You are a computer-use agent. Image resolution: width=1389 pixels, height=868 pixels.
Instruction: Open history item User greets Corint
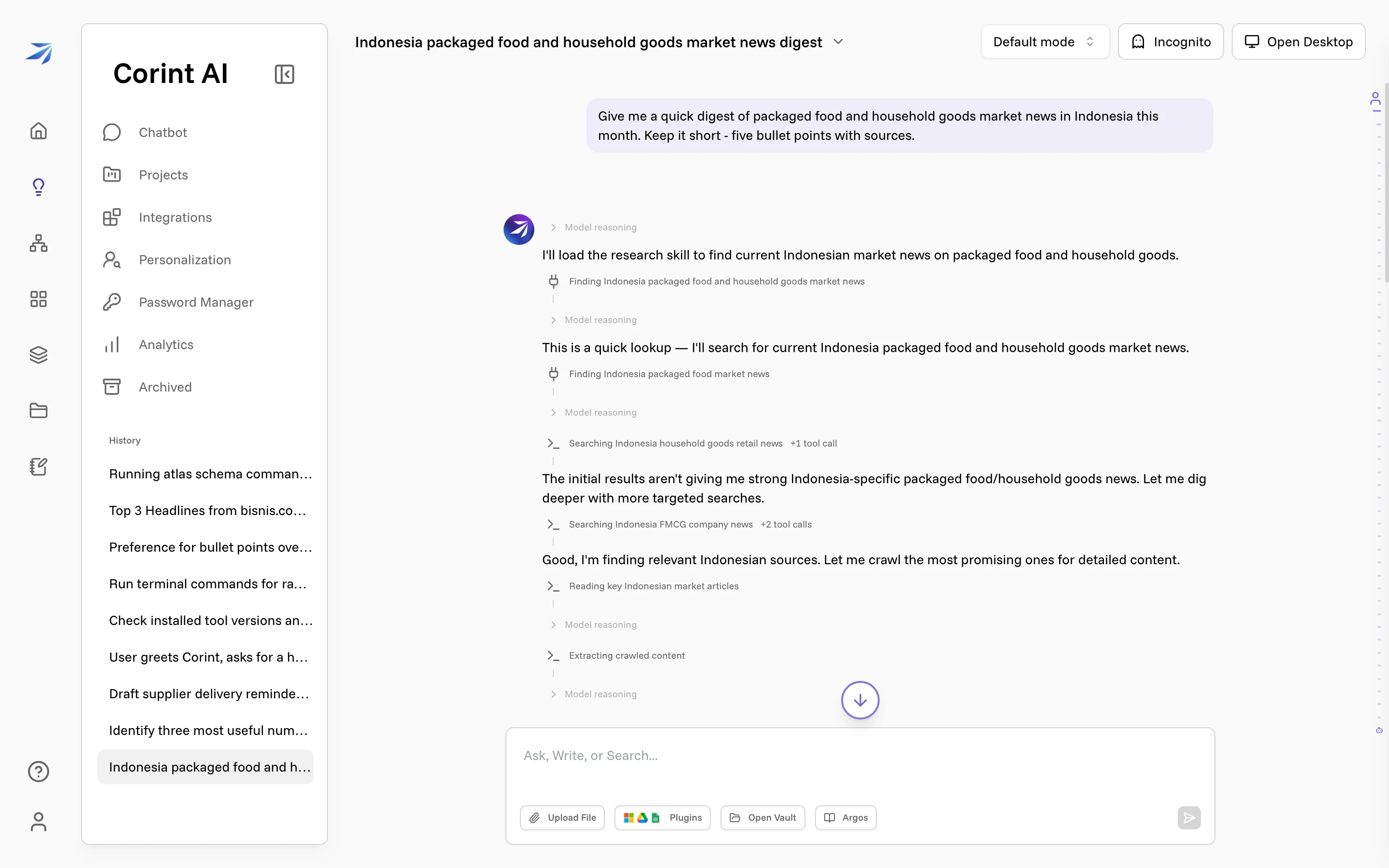(205, 657)
